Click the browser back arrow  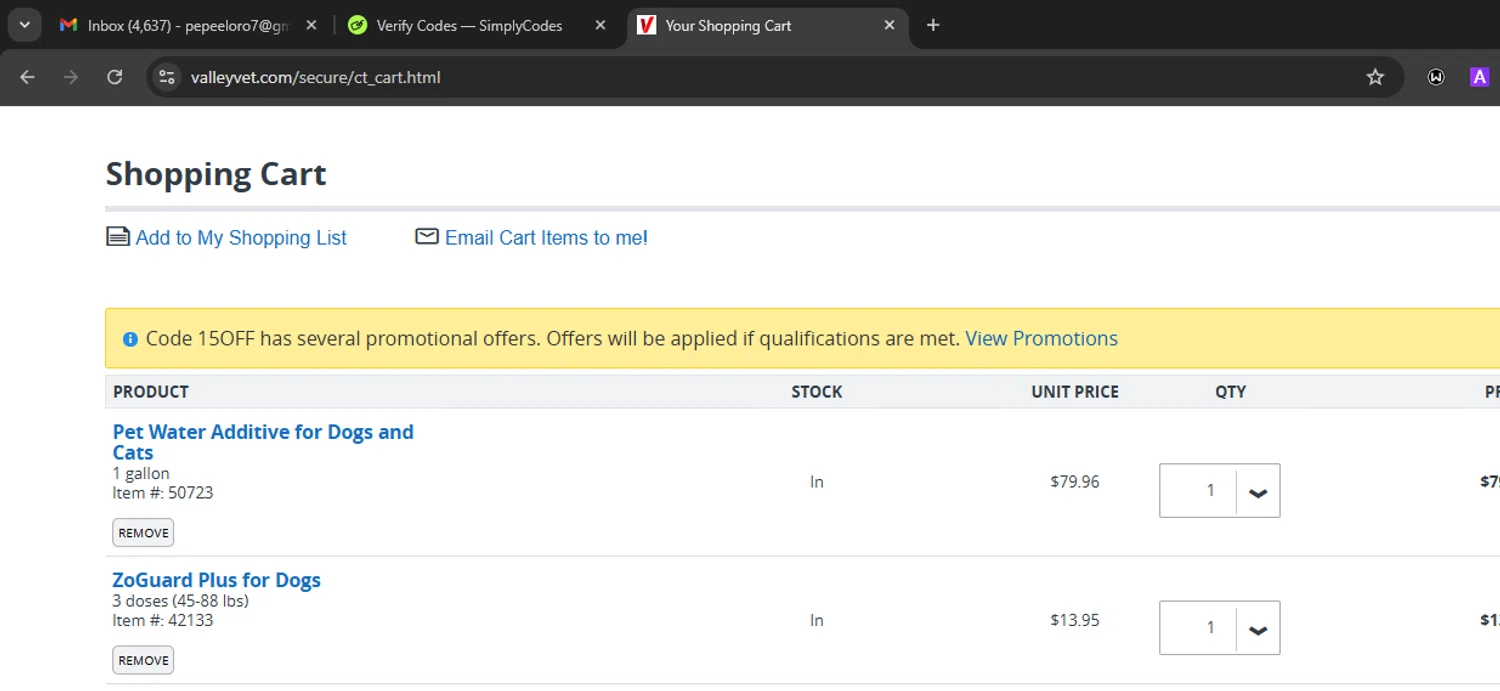point(27,77)
